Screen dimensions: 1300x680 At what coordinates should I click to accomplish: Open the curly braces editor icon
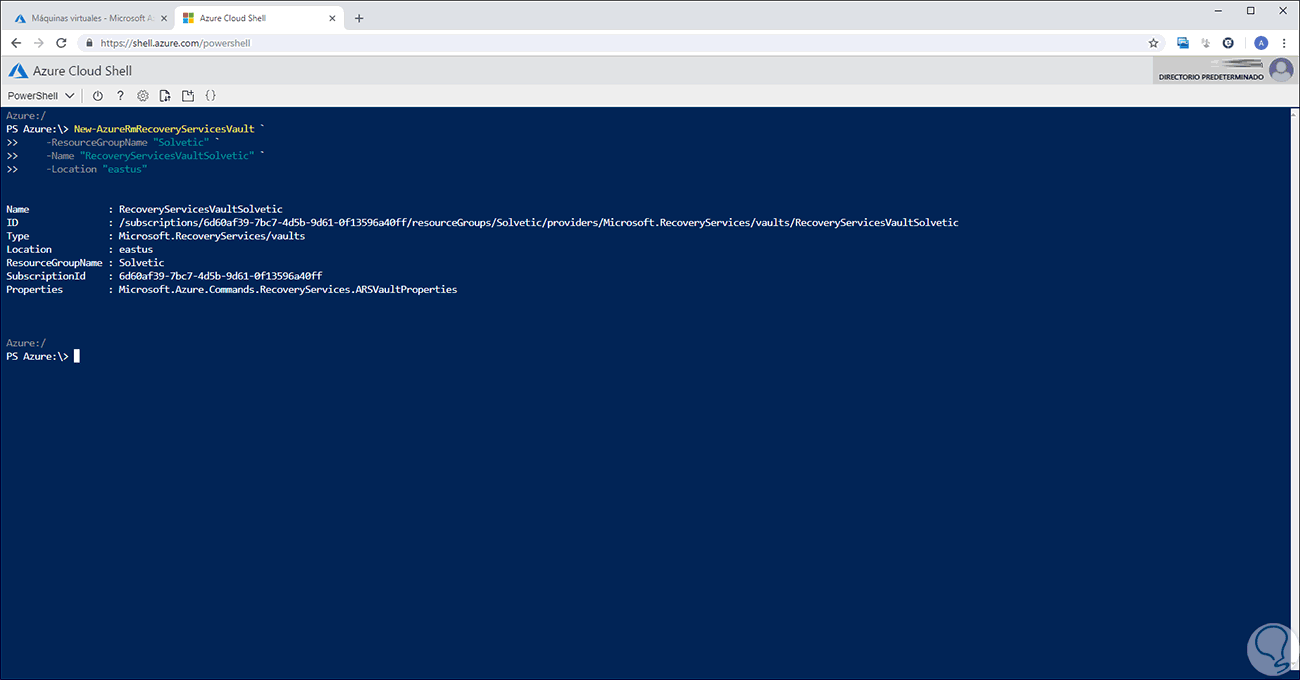click(x=211, y=96)
